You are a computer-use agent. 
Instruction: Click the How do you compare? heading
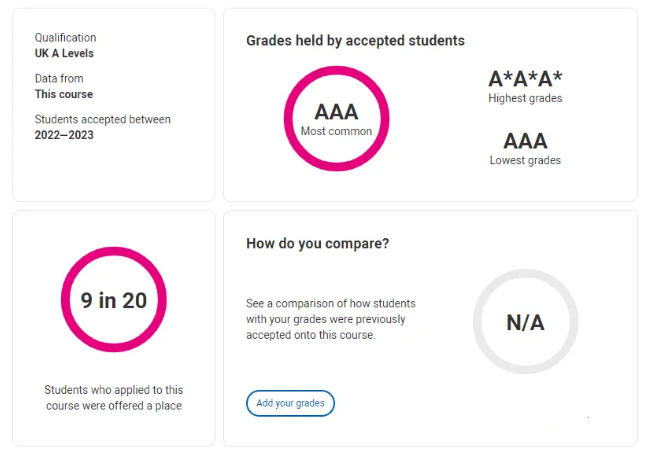tap(318, 243)
